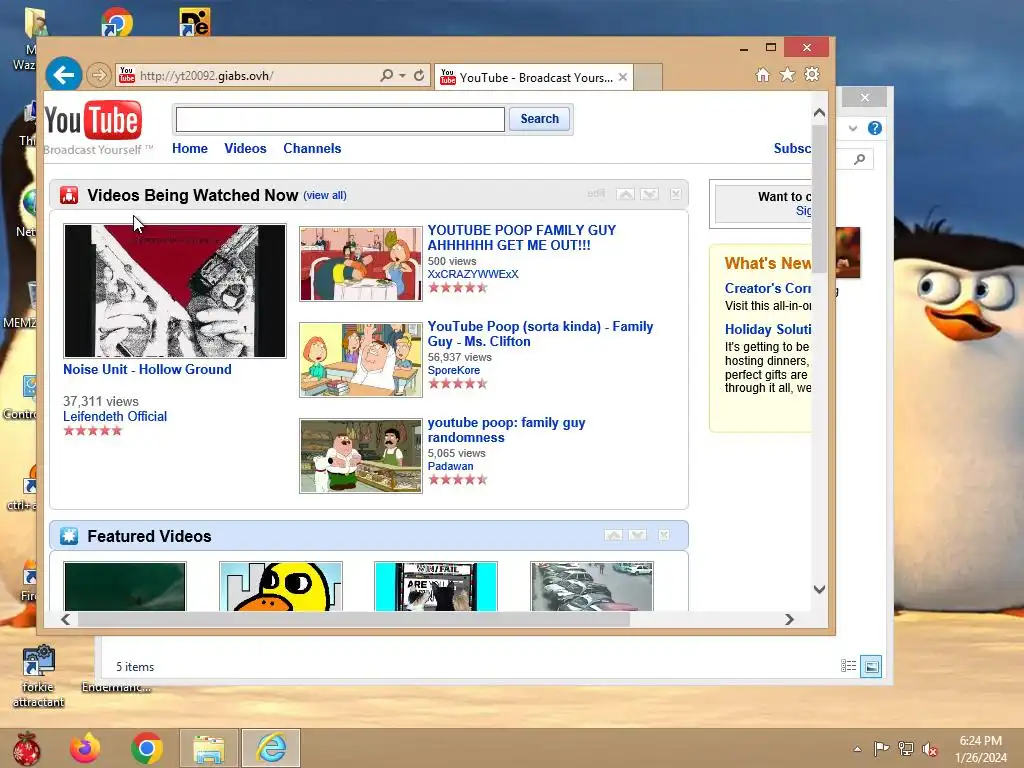Click the horizontal scrollbar thumb
Image resolution: width=1024 pixels, height=768 pixels.
click(x=354, y=619)
